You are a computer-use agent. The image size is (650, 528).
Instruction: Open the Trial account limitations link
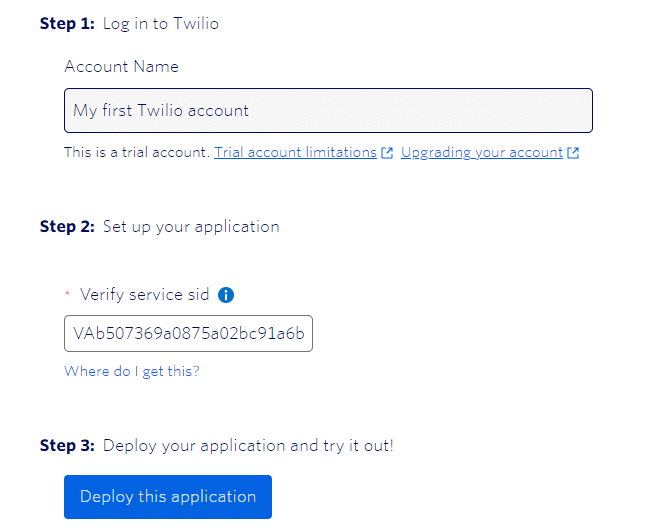coord(295,153)
